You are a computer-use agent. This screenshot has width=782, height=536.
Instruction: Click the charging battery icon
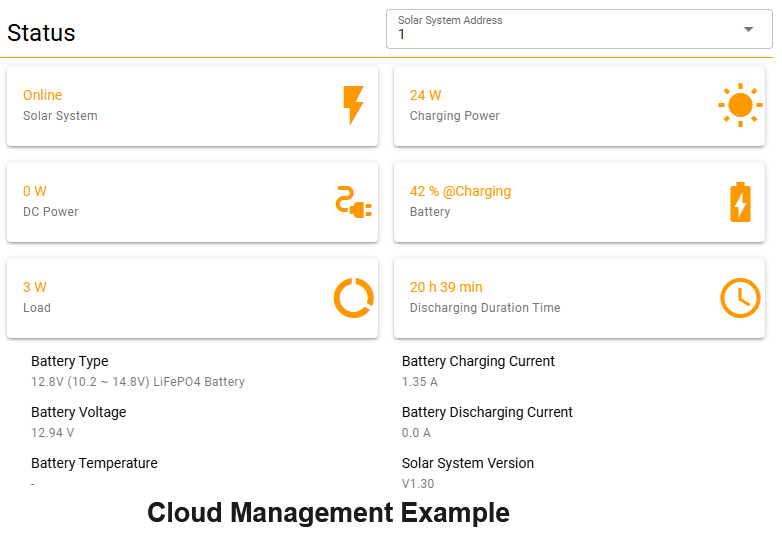tap(740, 202)
